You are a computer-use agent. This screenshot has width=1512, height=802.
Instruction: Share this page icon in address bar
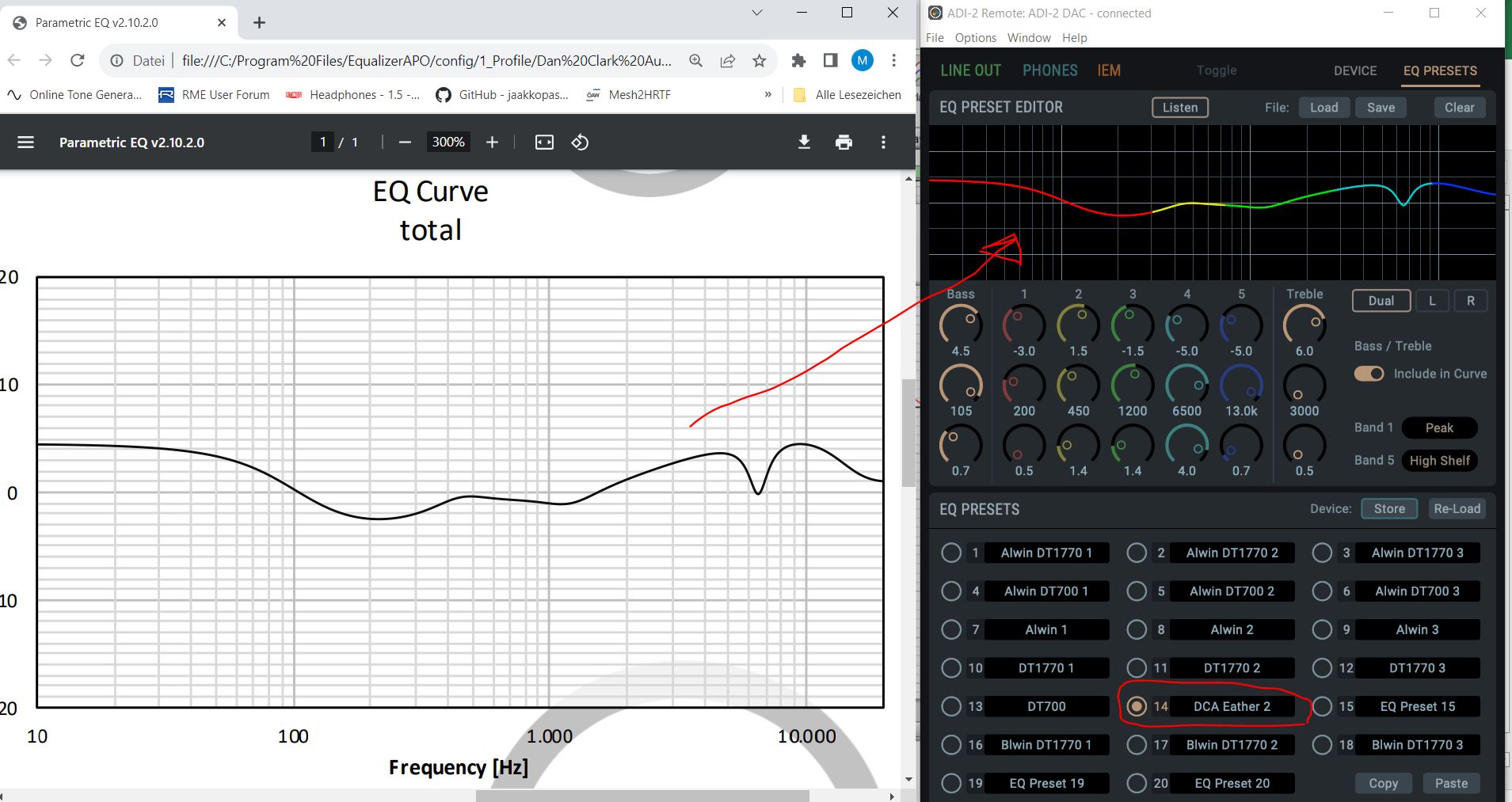727,61
